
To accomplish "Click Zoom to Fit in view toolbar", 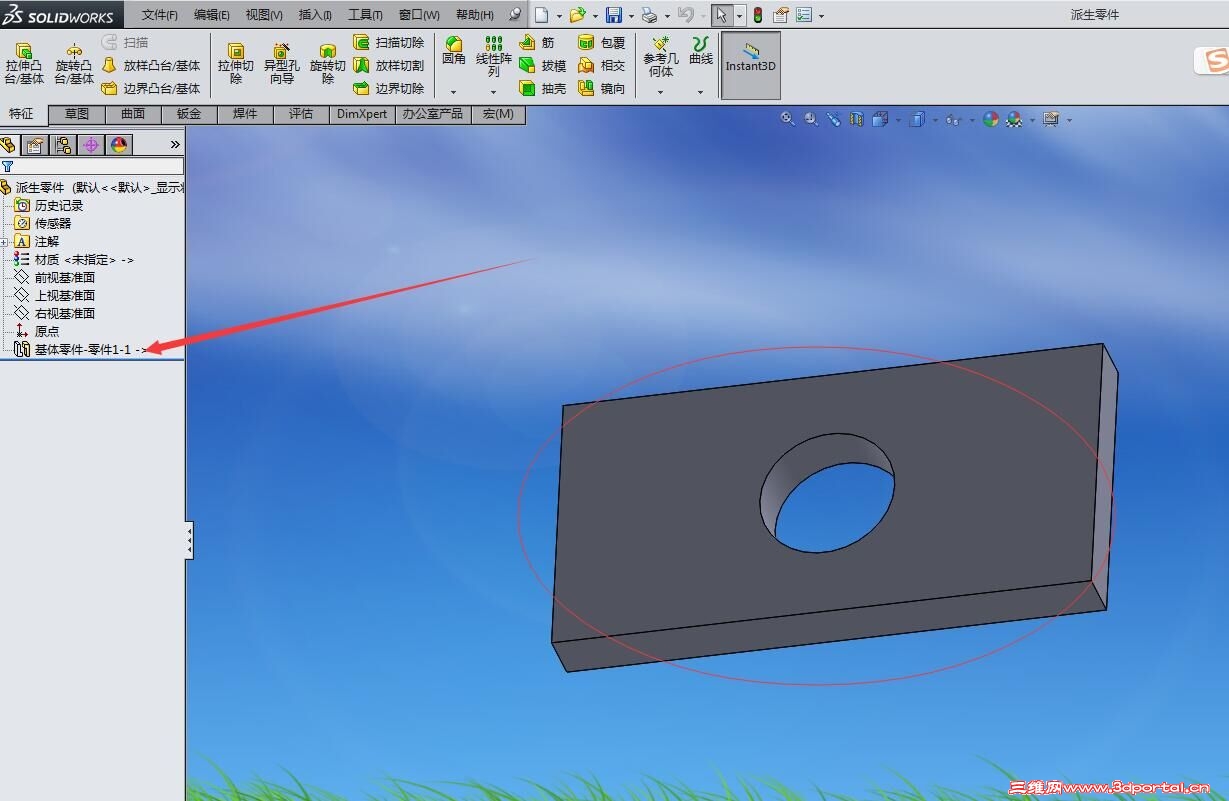I will (x=788, y=119).
